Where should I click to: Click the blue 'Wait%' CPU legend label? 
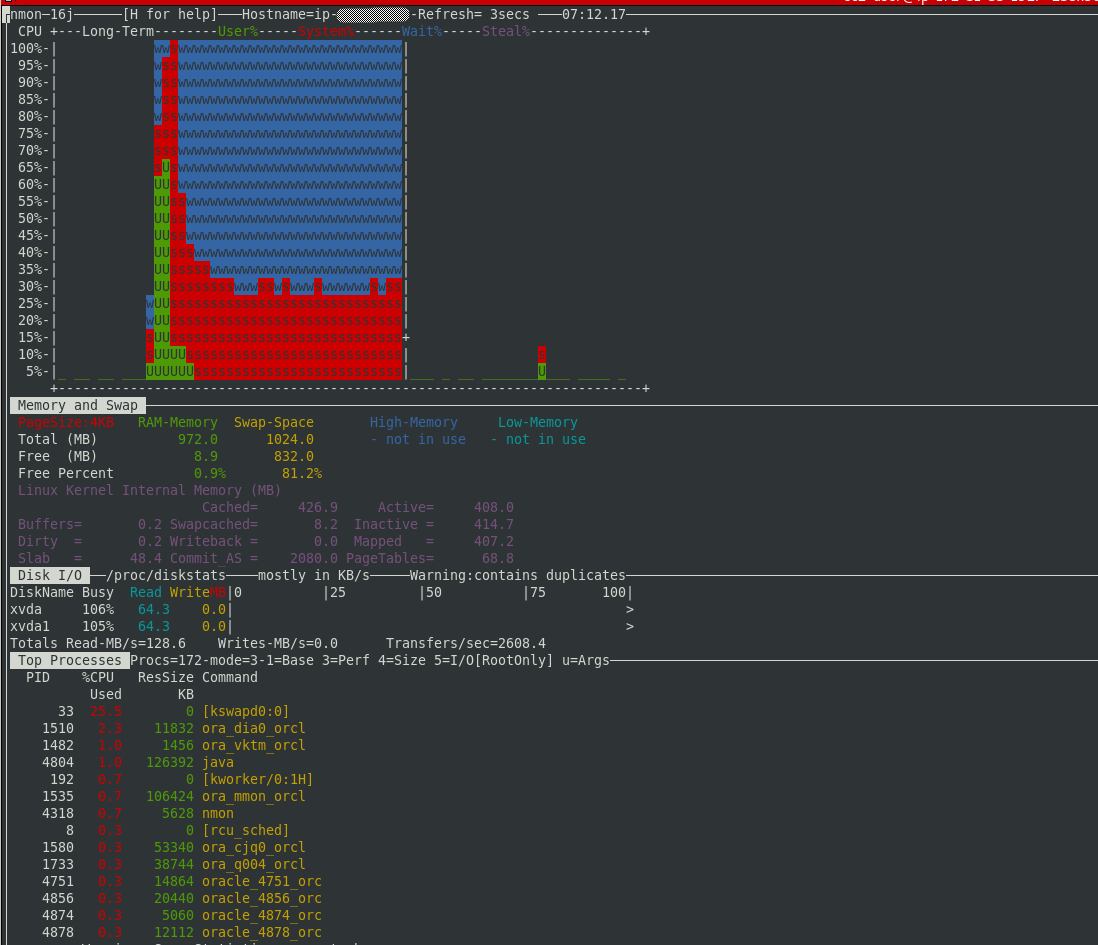pos(422,32)
